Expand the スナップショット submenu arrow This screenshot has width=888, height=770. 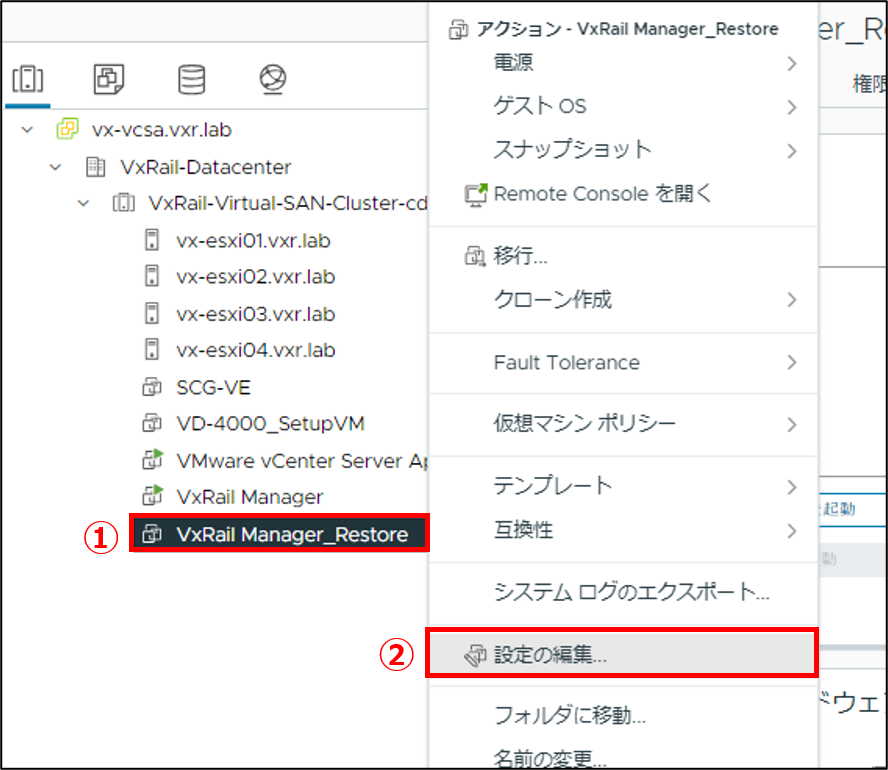coord(792,151)
